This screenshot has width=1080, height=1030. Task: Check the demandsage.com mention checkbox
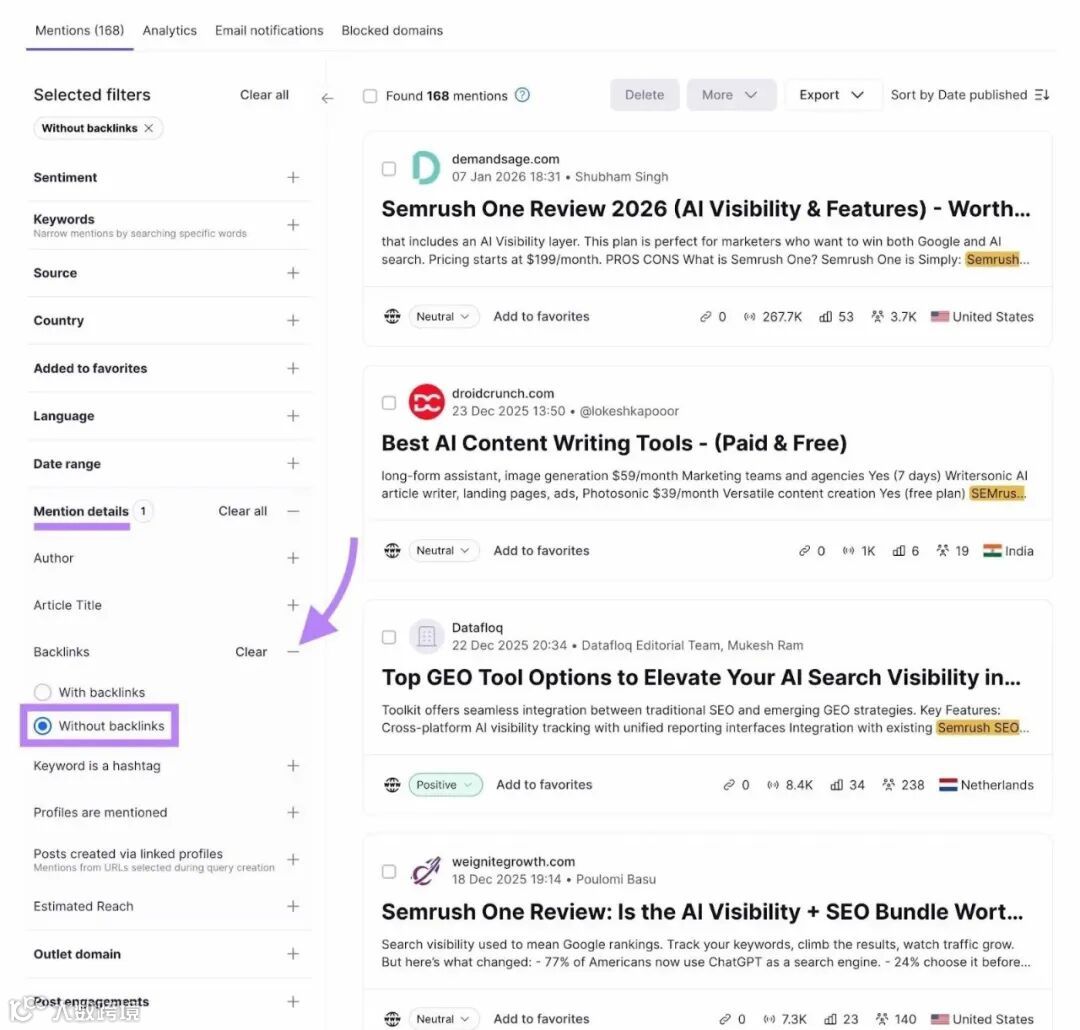388,169
